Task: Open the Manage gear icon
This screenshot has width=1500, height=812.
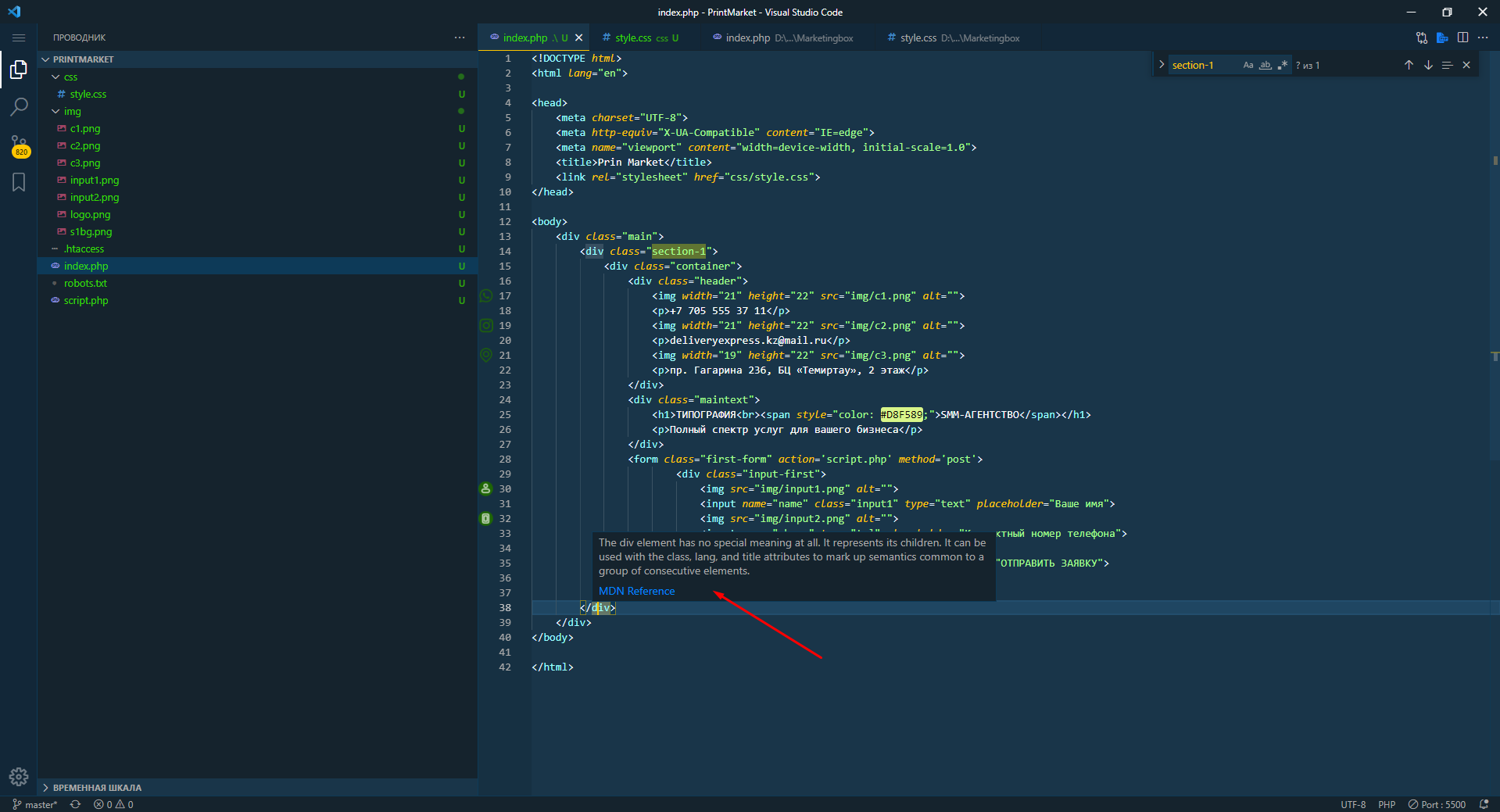Action: pyautogui.click(x=19, y=777)
